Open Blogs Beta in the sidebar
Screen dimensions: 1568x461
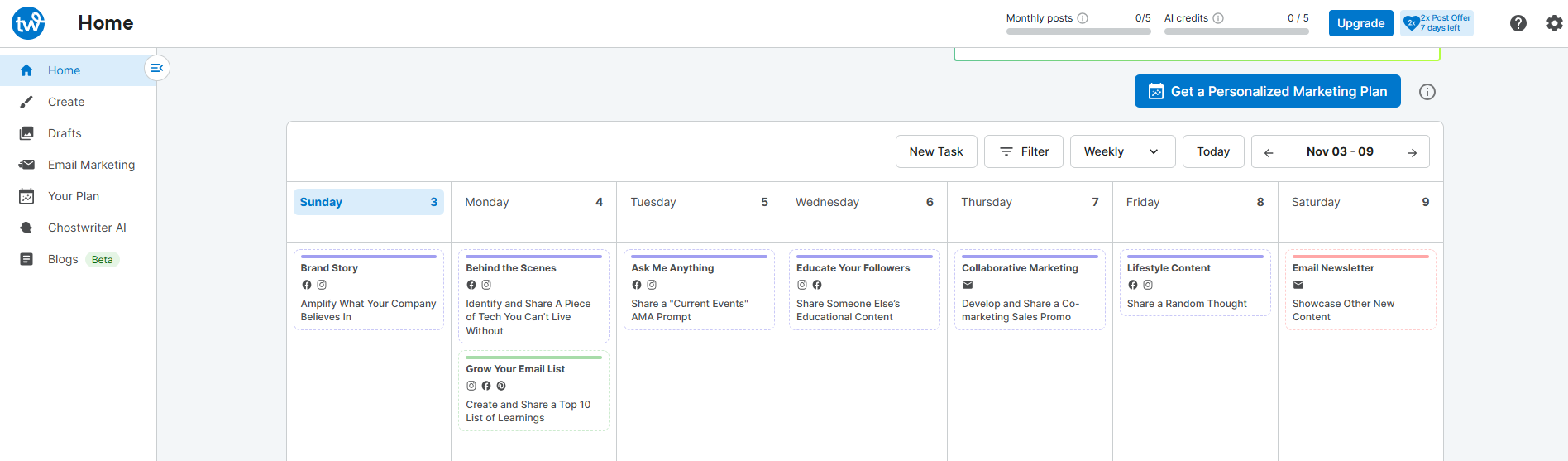point(79,259)
